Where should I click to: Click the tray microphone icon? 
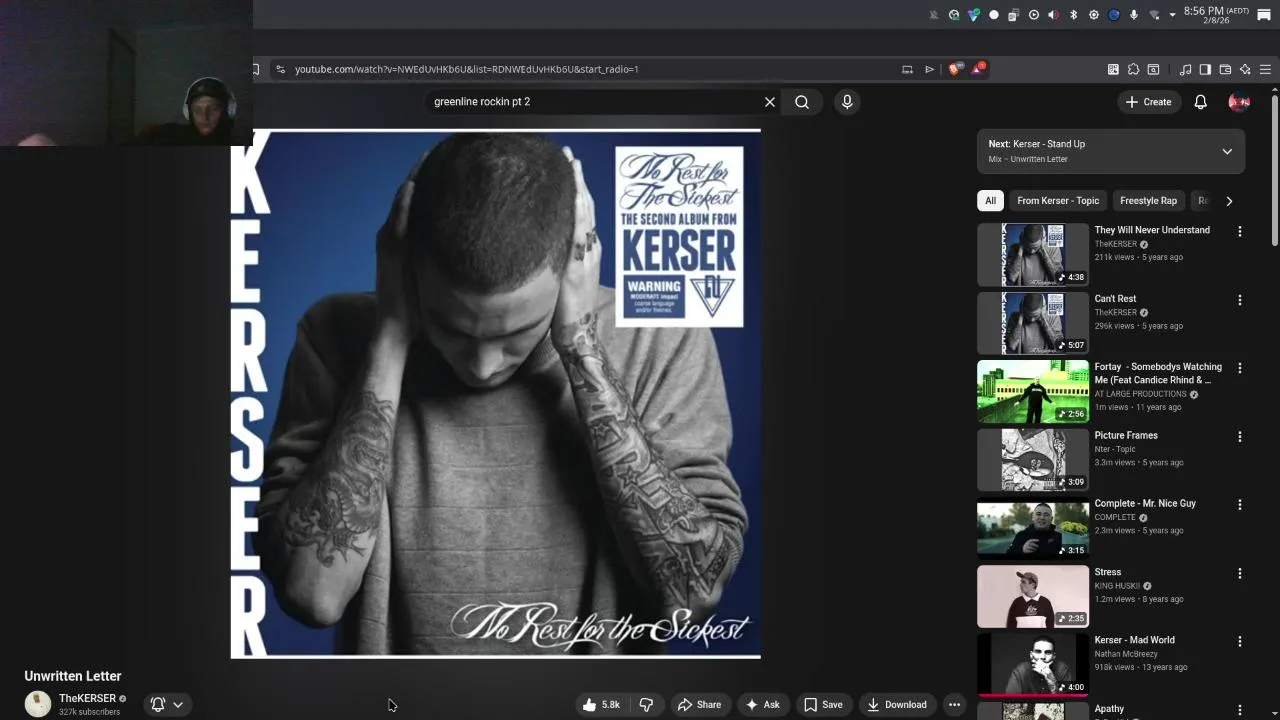pyautogui.click(x=1134, y=15)
